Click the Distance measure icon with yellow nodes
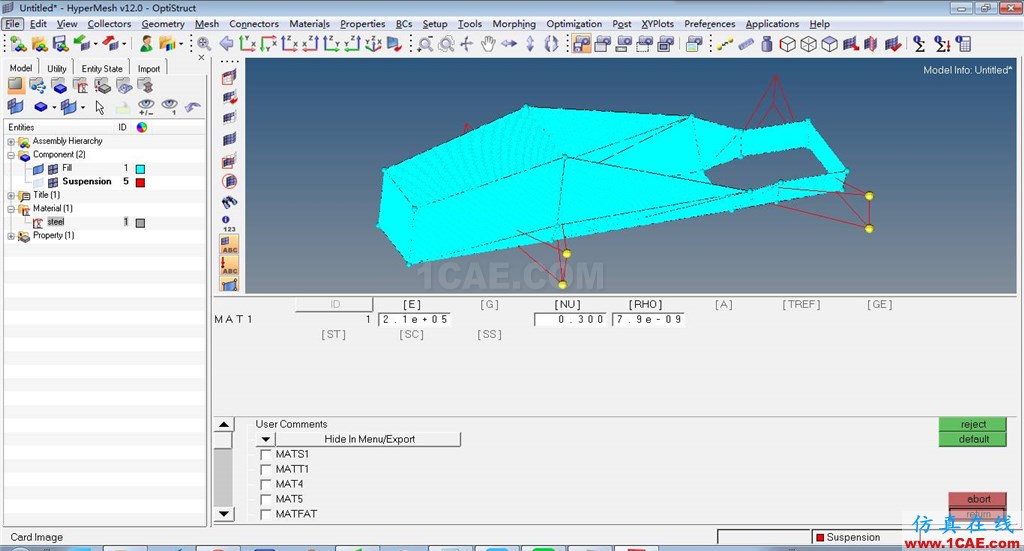Viewport: 1024px width, 551px height. coord(725,44)
